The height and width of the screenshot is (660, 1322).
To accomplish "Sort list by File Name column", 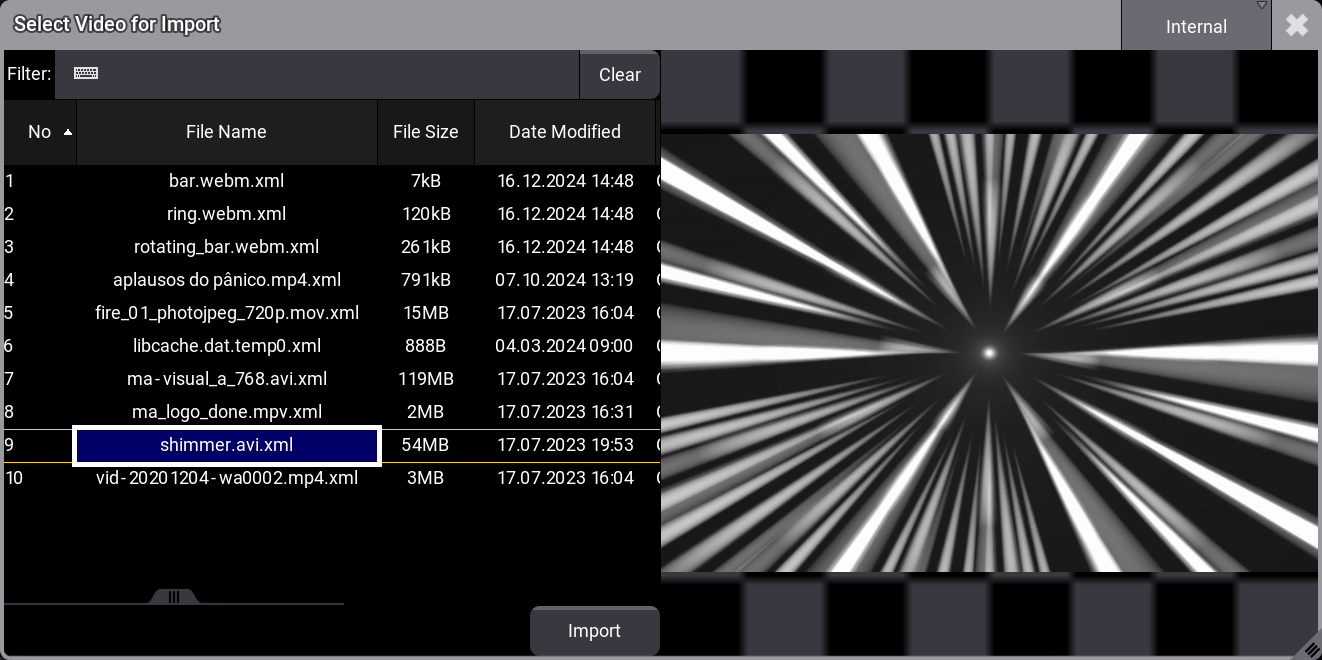I will coord(226,132).
